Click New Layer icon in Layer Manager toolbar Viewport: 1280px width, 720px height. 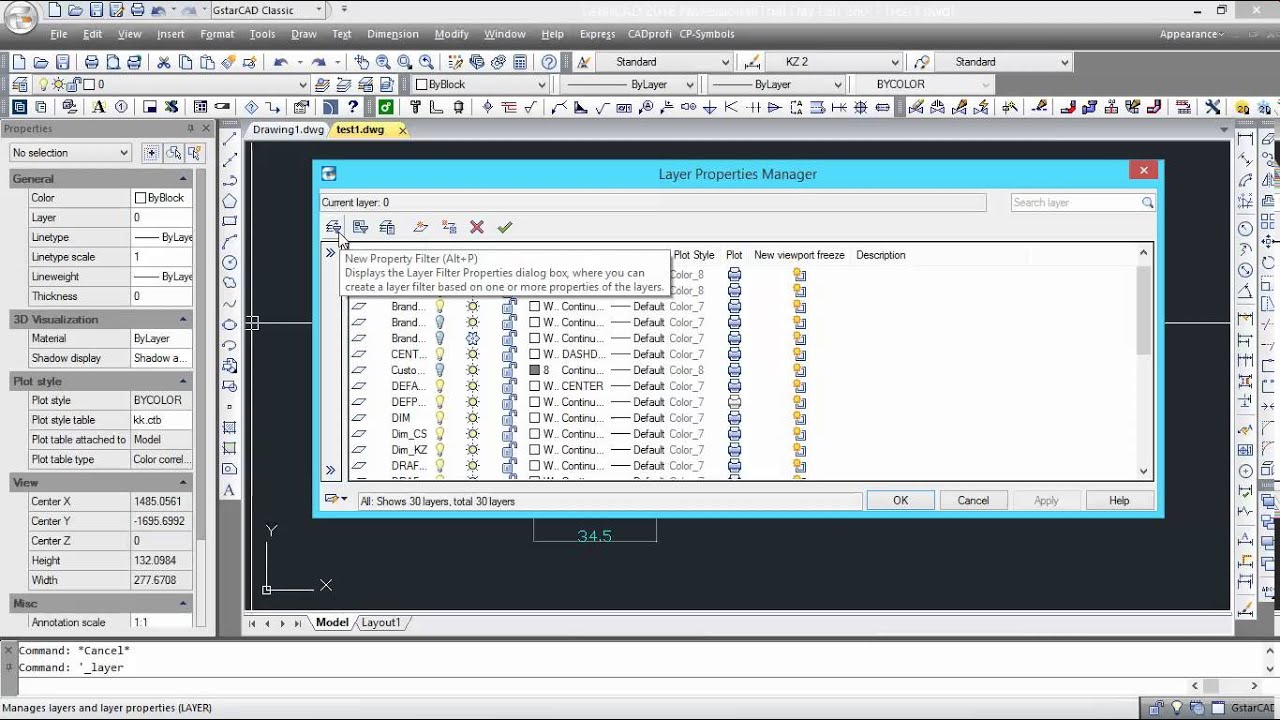[x=421, y=227]
